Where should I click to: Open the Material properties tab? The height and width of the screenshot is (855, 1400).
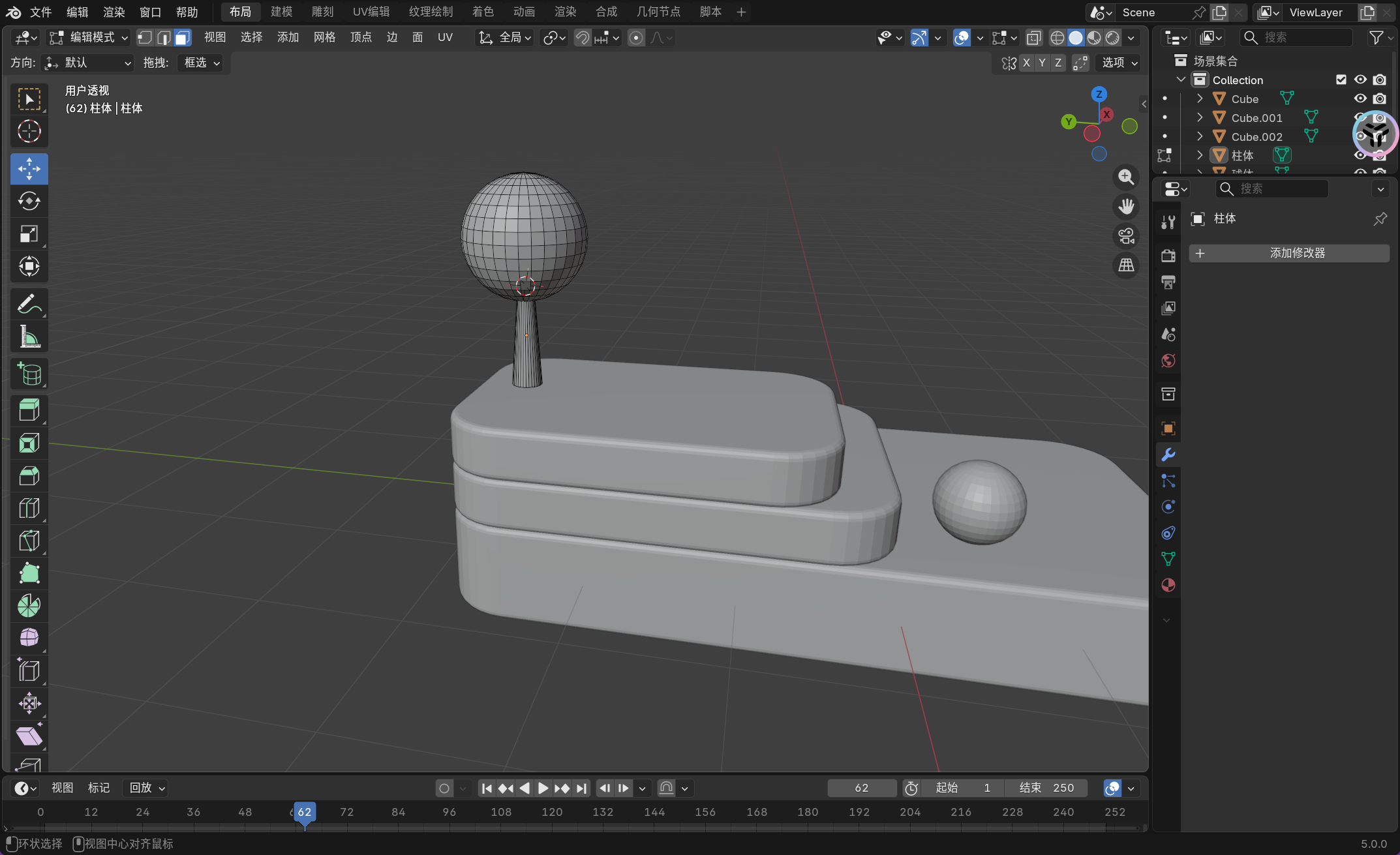[1168, 585]
